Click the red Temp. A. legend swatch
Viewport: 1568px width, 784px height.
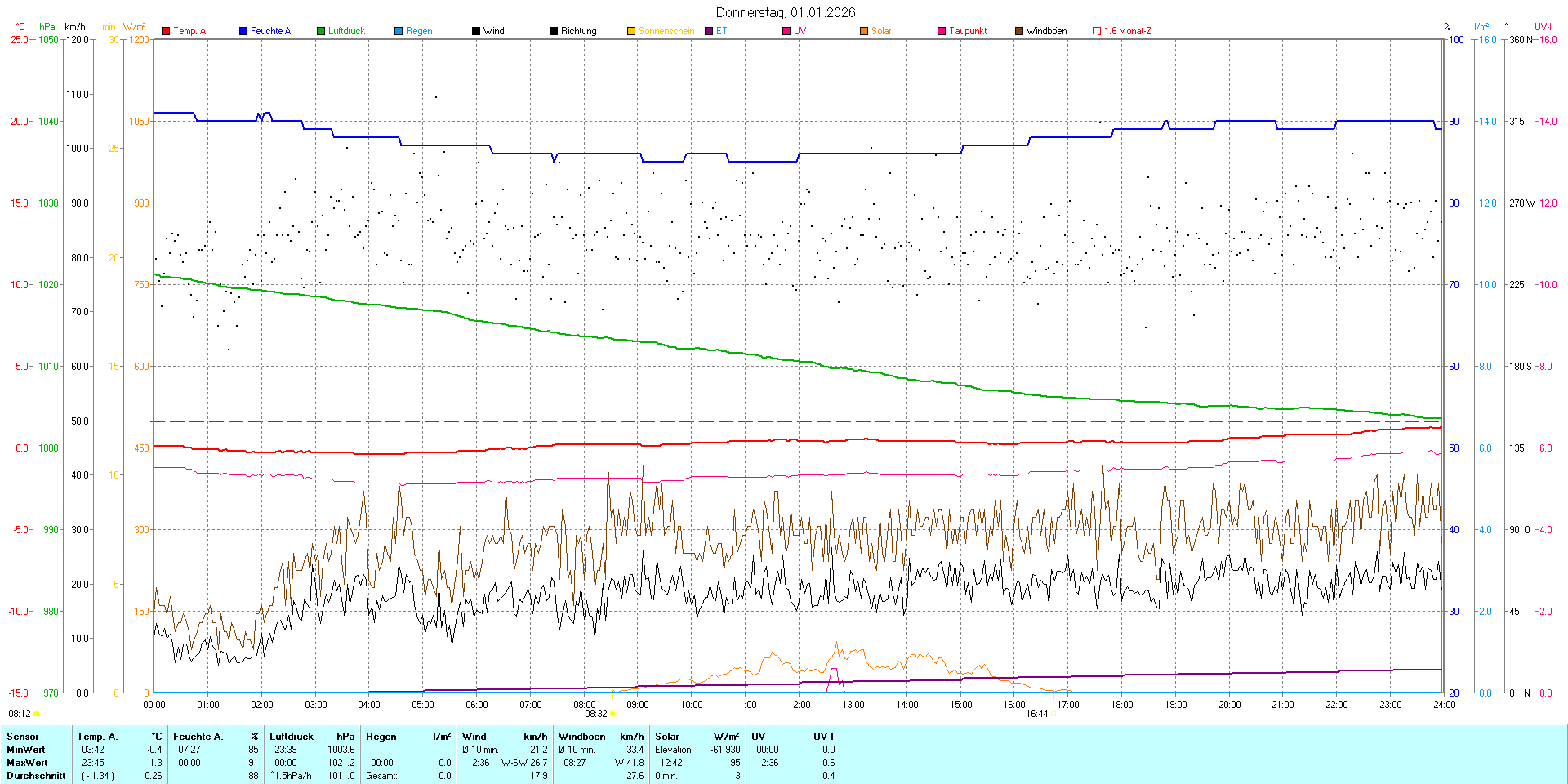coord(166,31)
